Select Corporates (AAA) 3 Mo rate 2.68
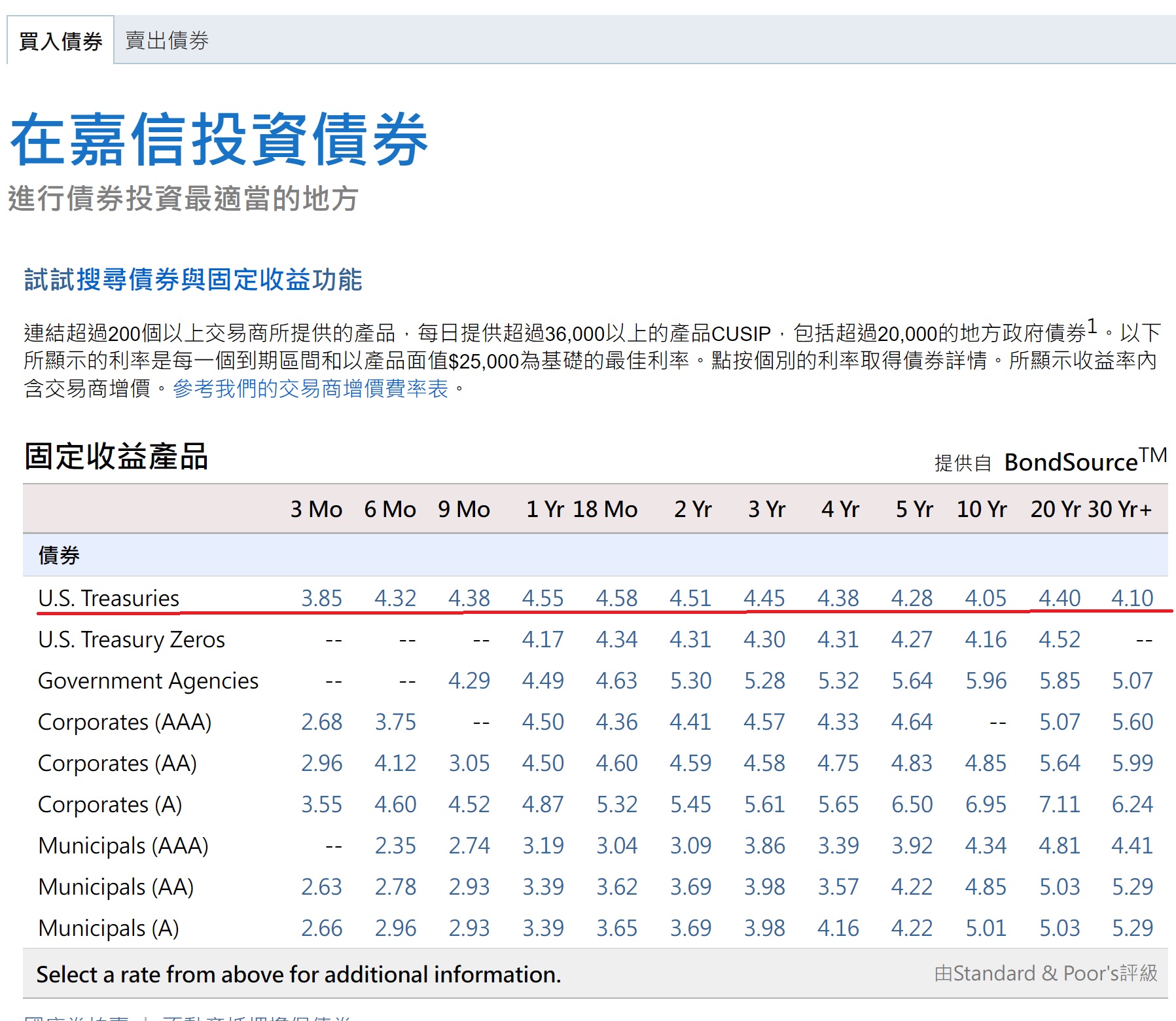The width and height of the screenshot is (1176, 1021). point(321,722)
